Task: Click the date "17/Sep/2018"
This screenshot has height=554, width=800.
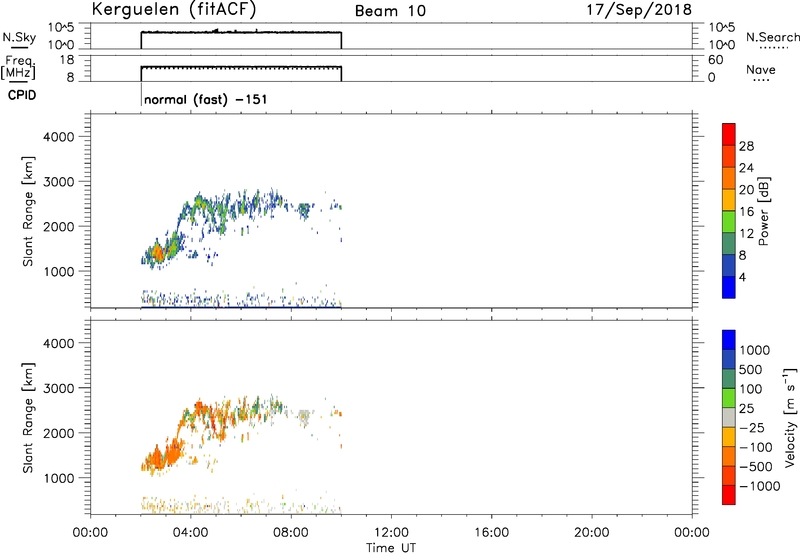Action: pyautogui.click(x=639, y=10)
